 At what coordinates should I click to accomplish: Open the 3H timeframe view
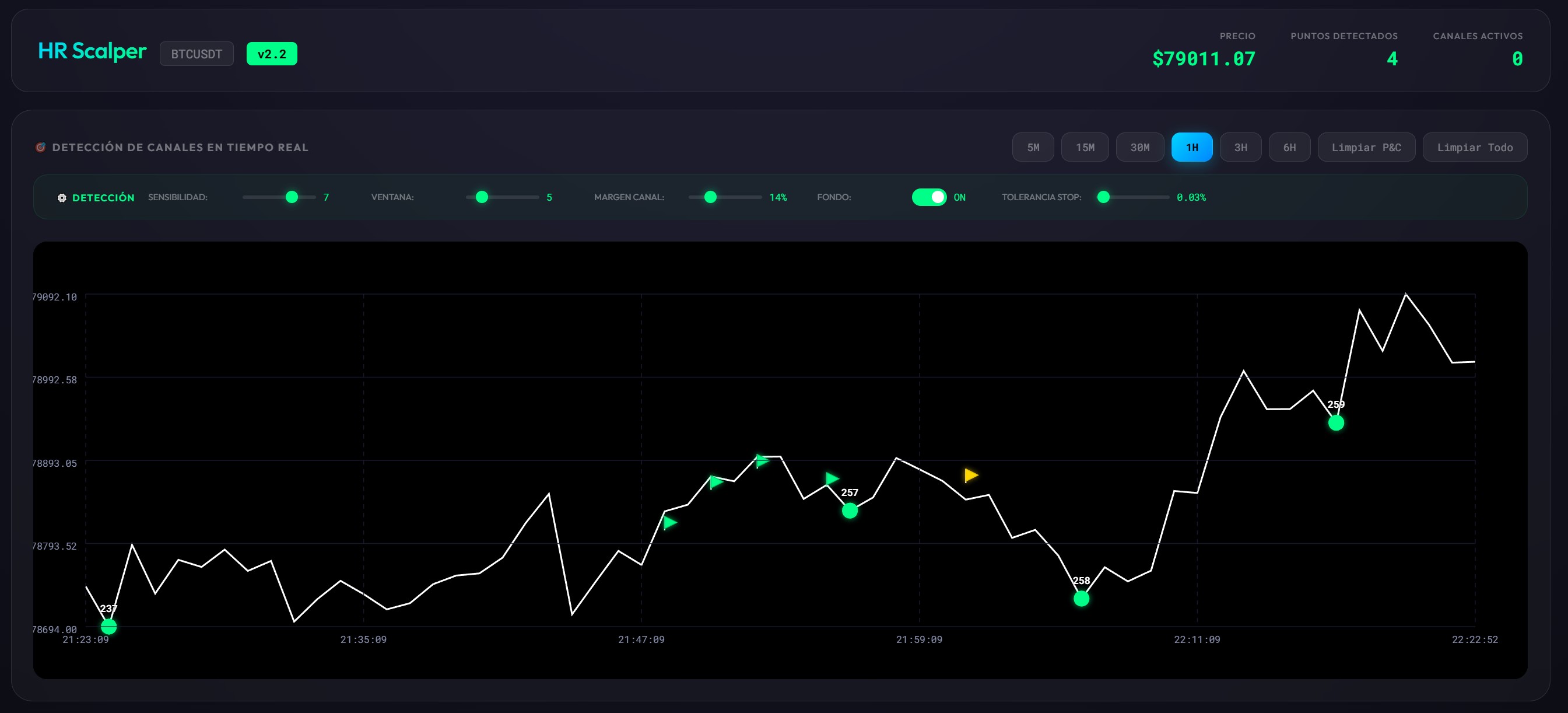[x=1240, y=146]
